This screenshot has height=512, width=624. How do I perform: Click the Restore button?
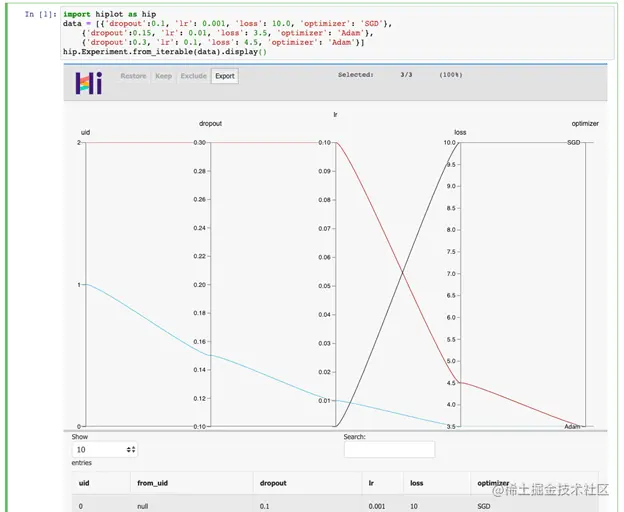coord(133,76)
